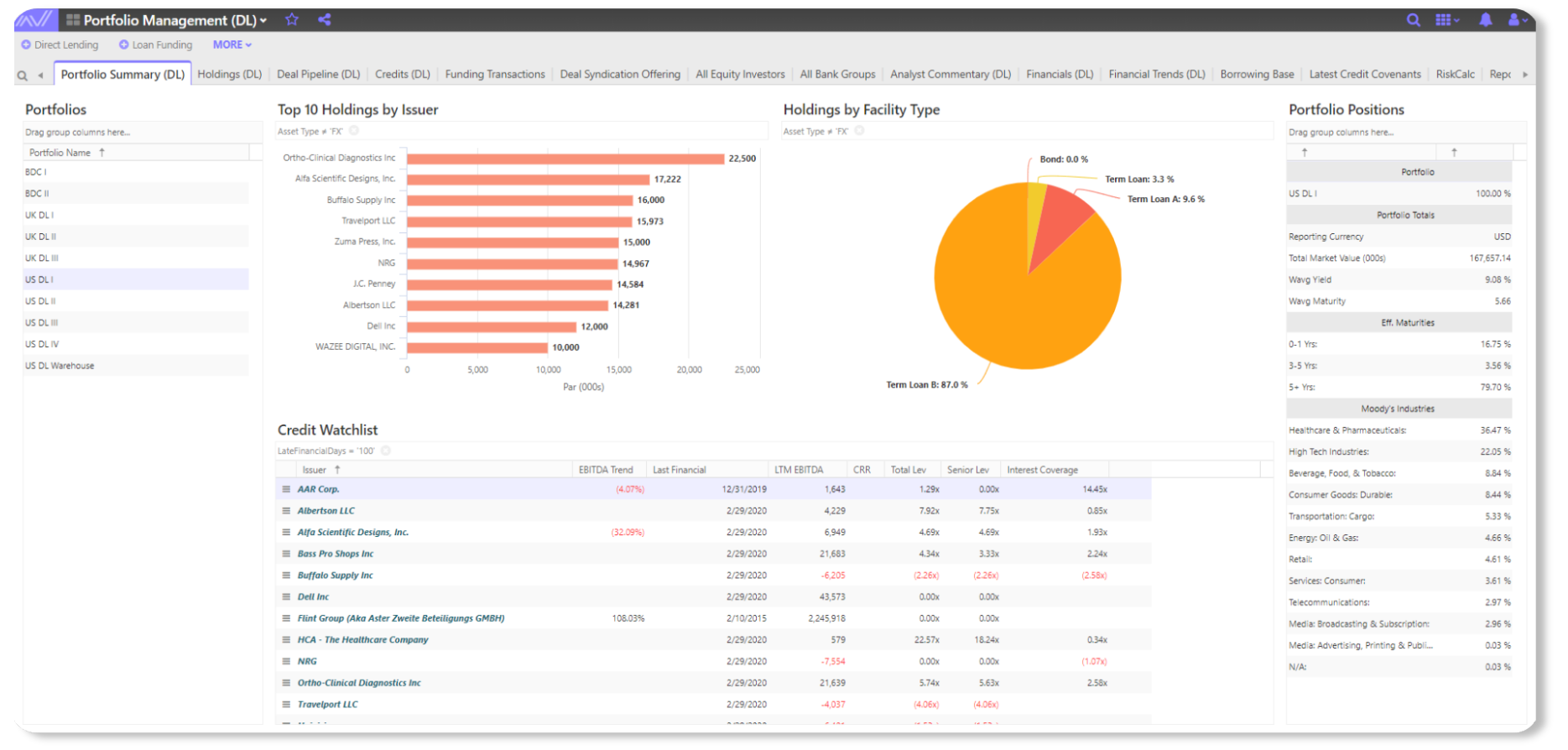Screen dimensions: 1568x750
Task: Click Healthcare & Pharmaceuticals industry row
Action: pos(1399,430)
